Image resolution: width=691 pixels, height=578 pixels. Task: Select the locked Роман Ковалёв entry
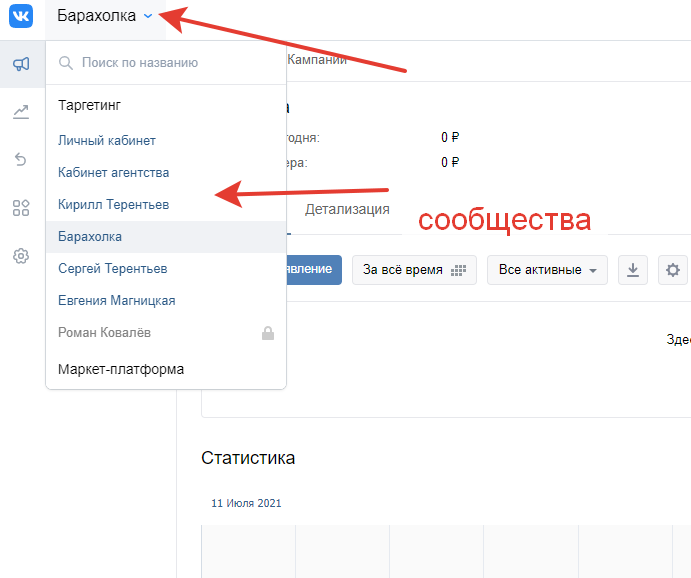(166, 333)
